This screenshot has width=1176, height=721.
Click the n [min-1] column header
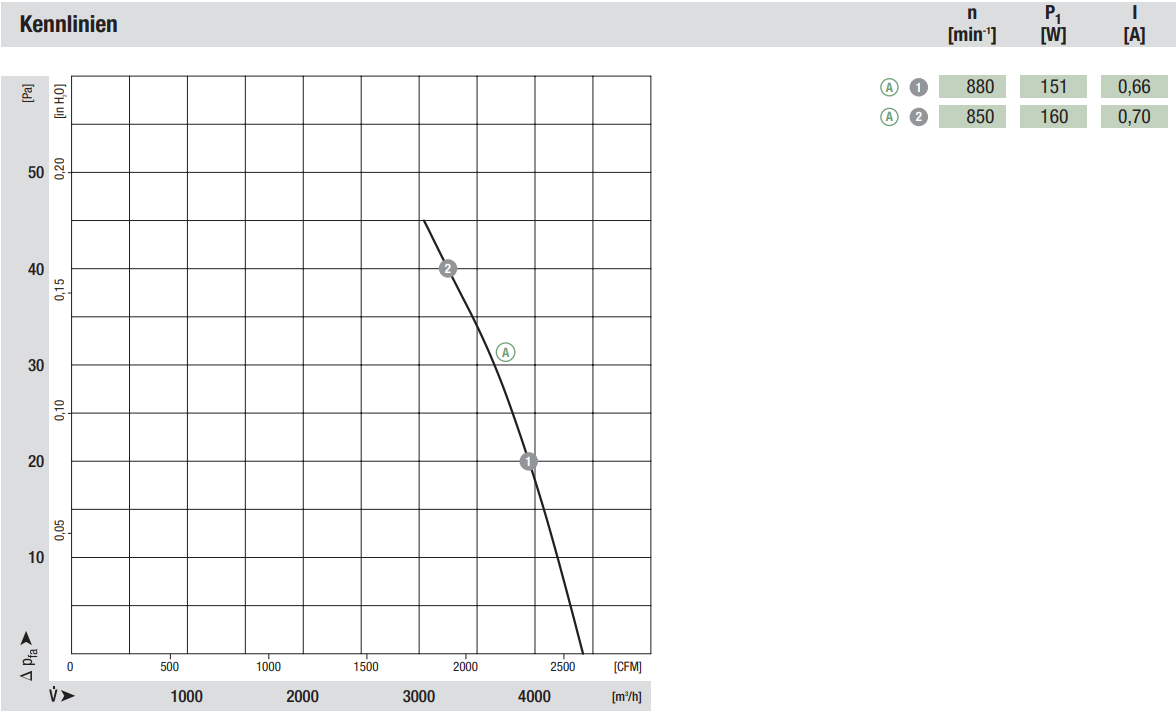coord(972,25)
